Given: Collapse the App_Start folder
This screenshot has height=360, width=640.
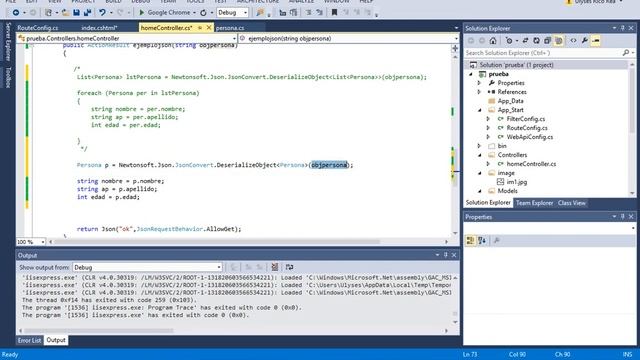Looking at the screenshot, I should coord(480,110).
